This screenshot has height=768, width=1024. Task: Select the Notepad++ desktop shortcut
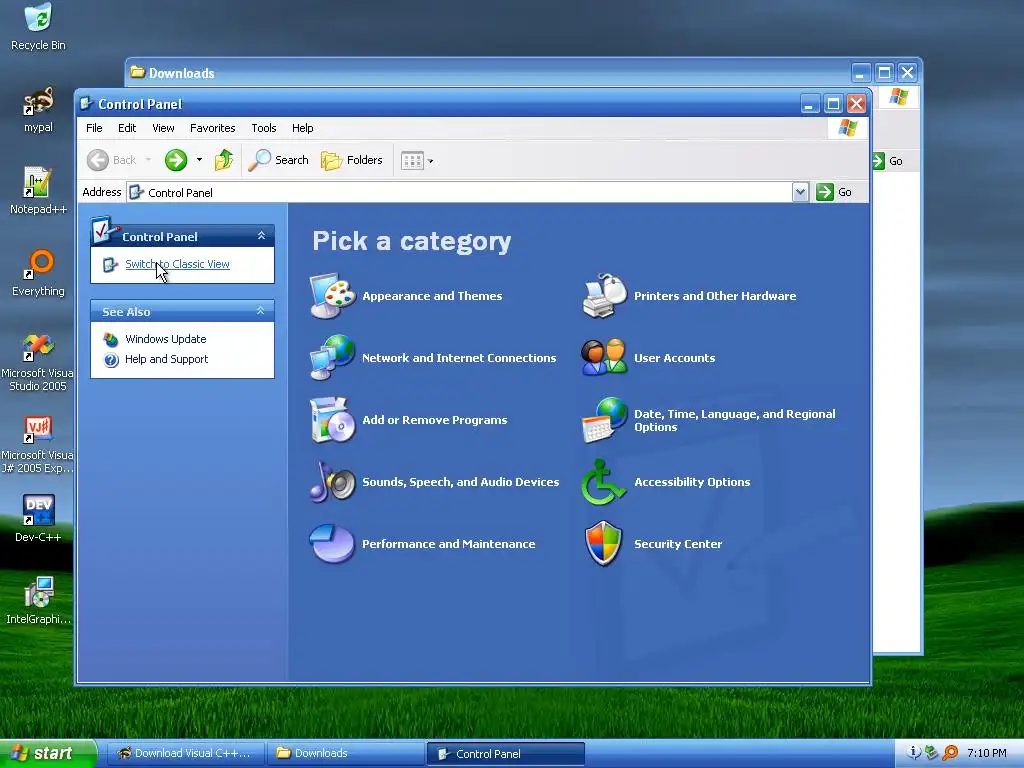tap(39, 191)
